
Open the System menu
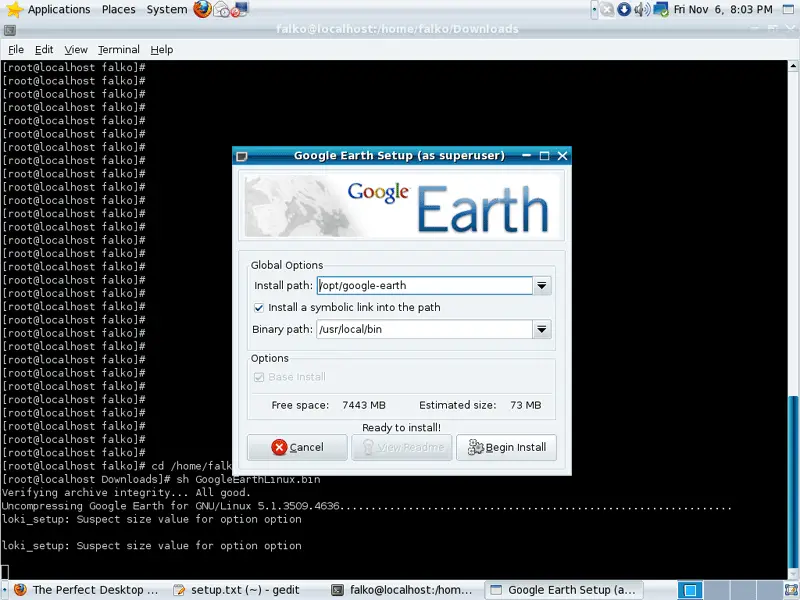click(x=167, y=9)
